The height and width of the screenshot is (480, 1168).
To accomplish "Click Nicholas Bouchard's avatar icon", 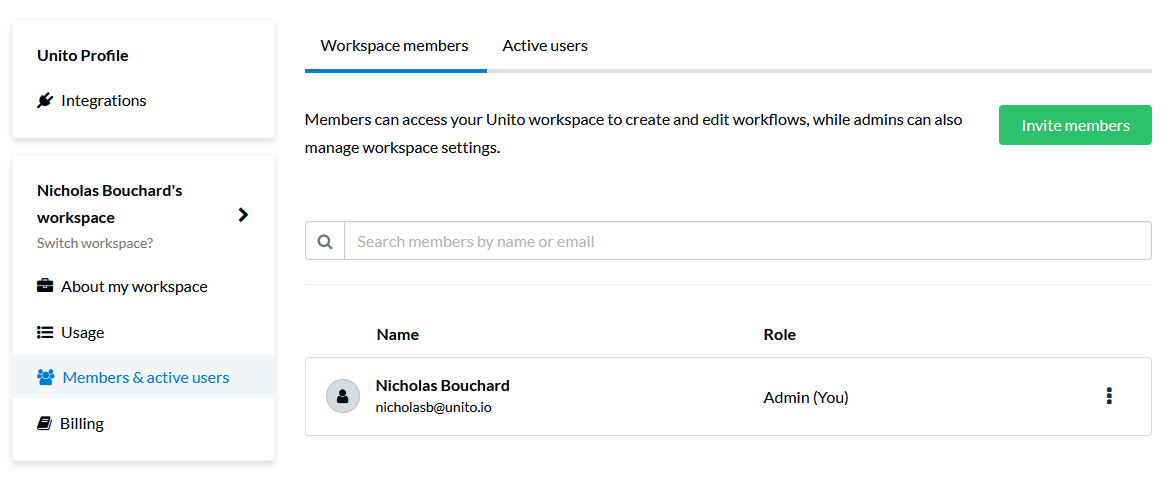I will [x=343, y=397].
